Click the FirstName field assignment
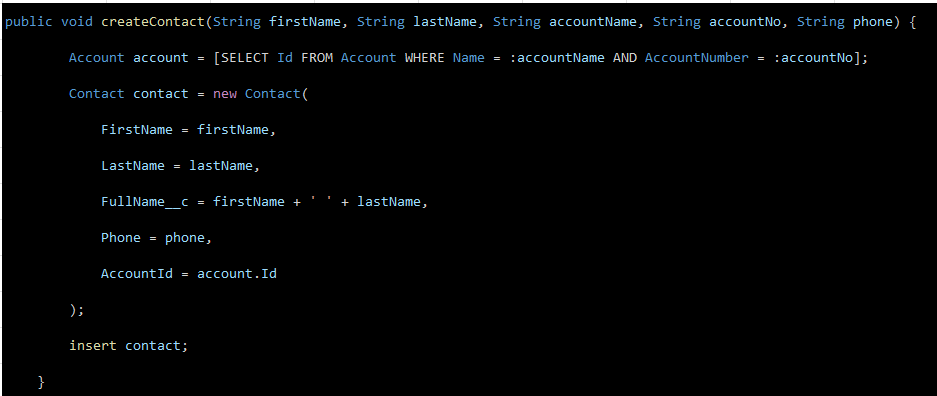 pyautogui.click(x=188, y=130)
